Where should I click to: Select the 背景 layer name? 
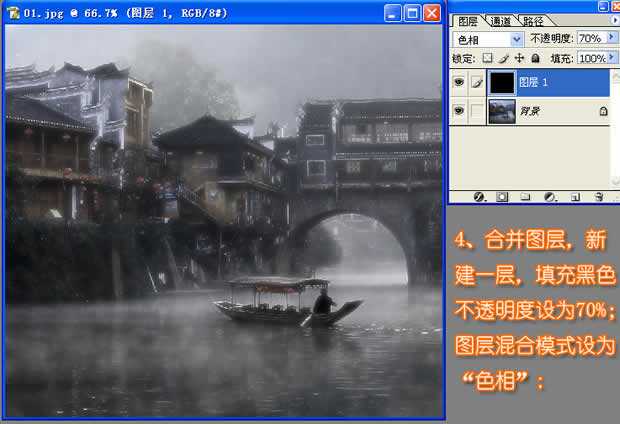tap(530, 111)
